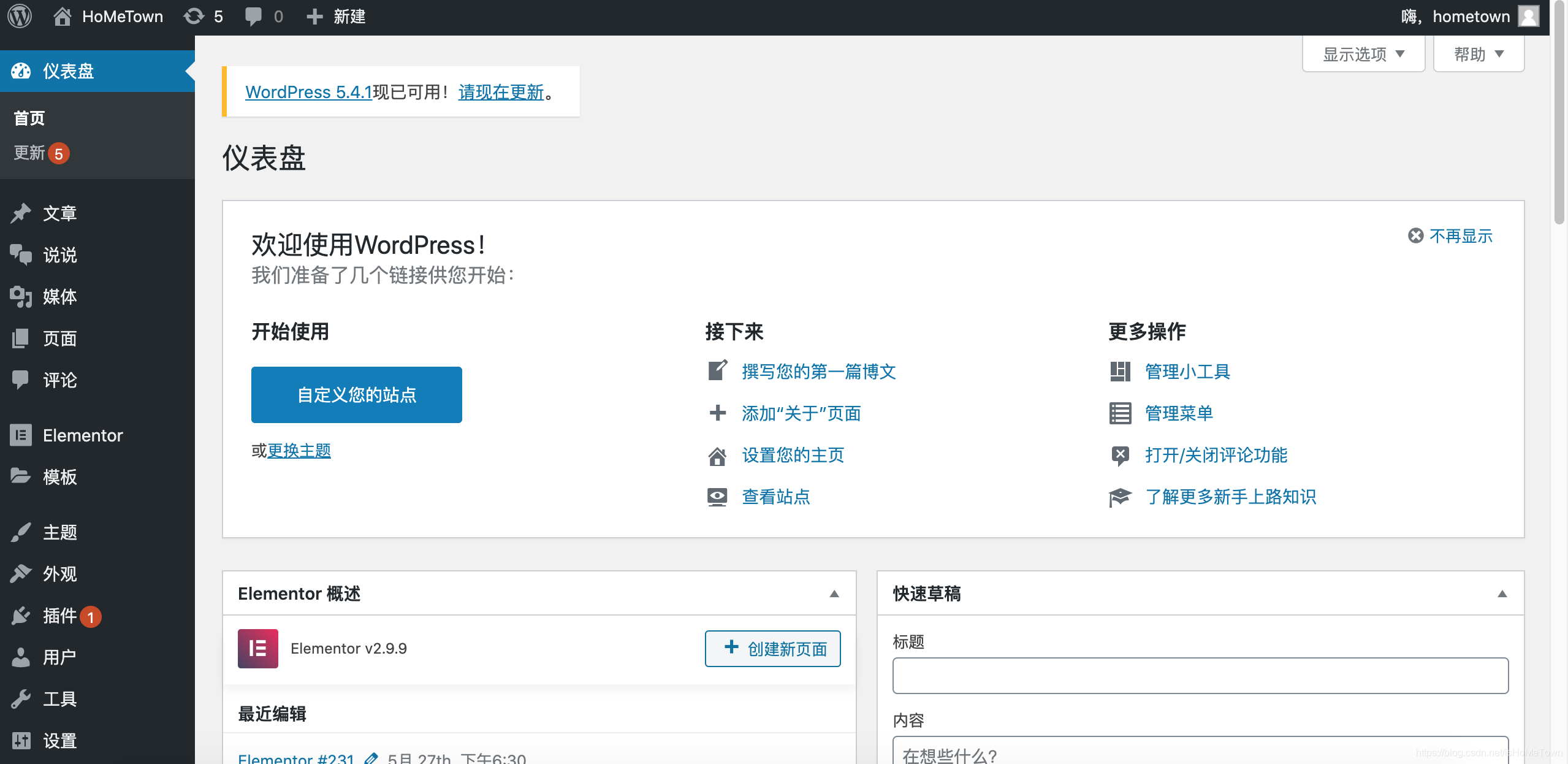Open 更新 submenu item in sidebar
The image size is (1568, 764).
29,153
